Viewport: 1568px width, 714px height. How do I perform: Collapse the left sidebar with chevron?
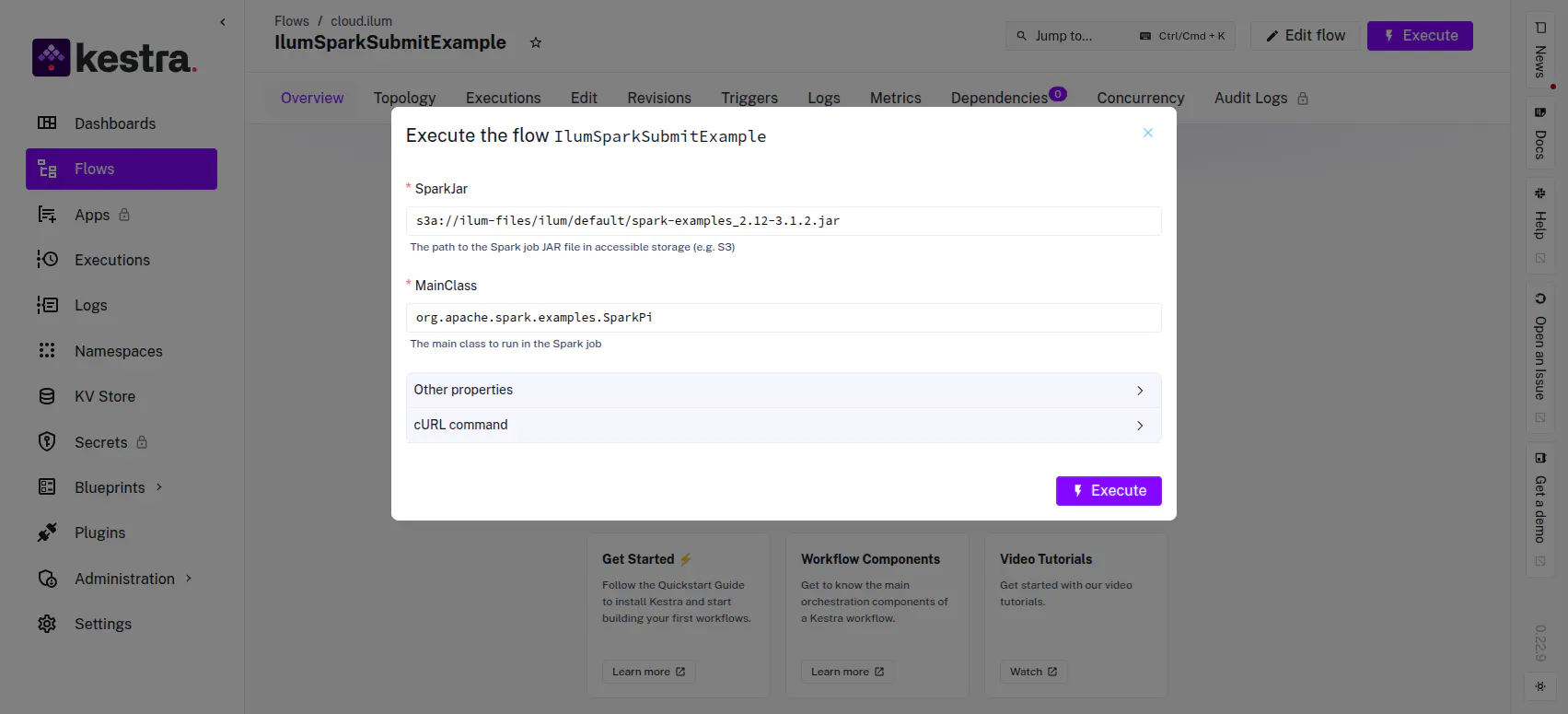(x=223, y=22)
